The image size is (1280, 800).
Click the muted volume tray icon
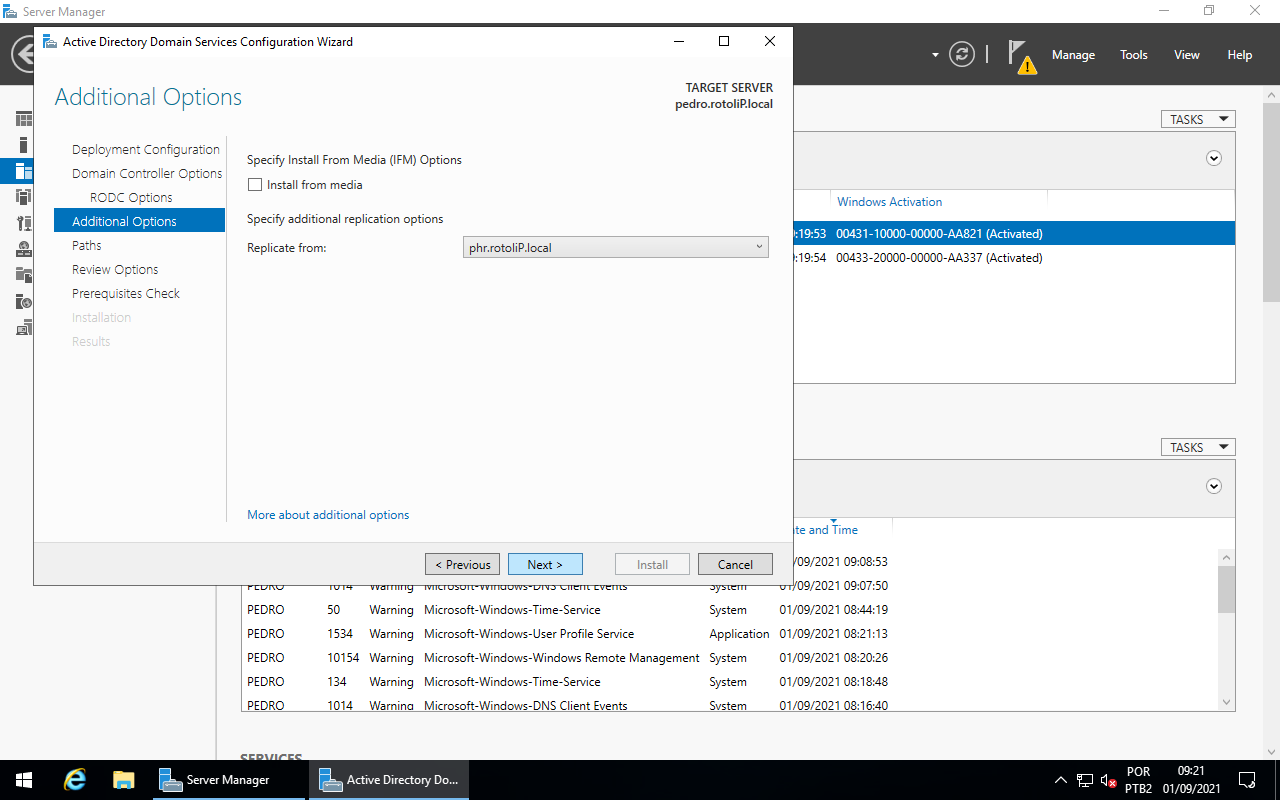click(1106, 779)
